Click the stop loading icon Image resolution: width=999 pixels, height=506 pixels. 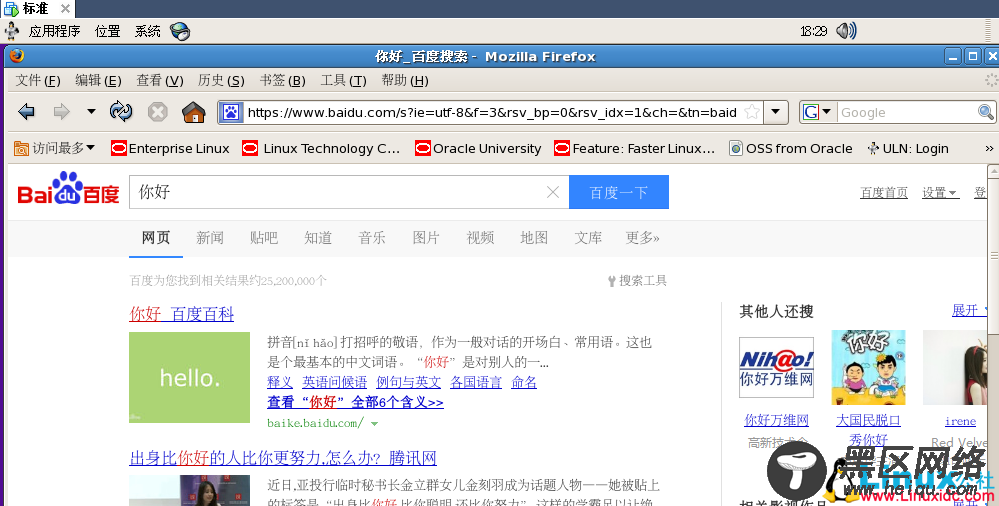point(157,112)
